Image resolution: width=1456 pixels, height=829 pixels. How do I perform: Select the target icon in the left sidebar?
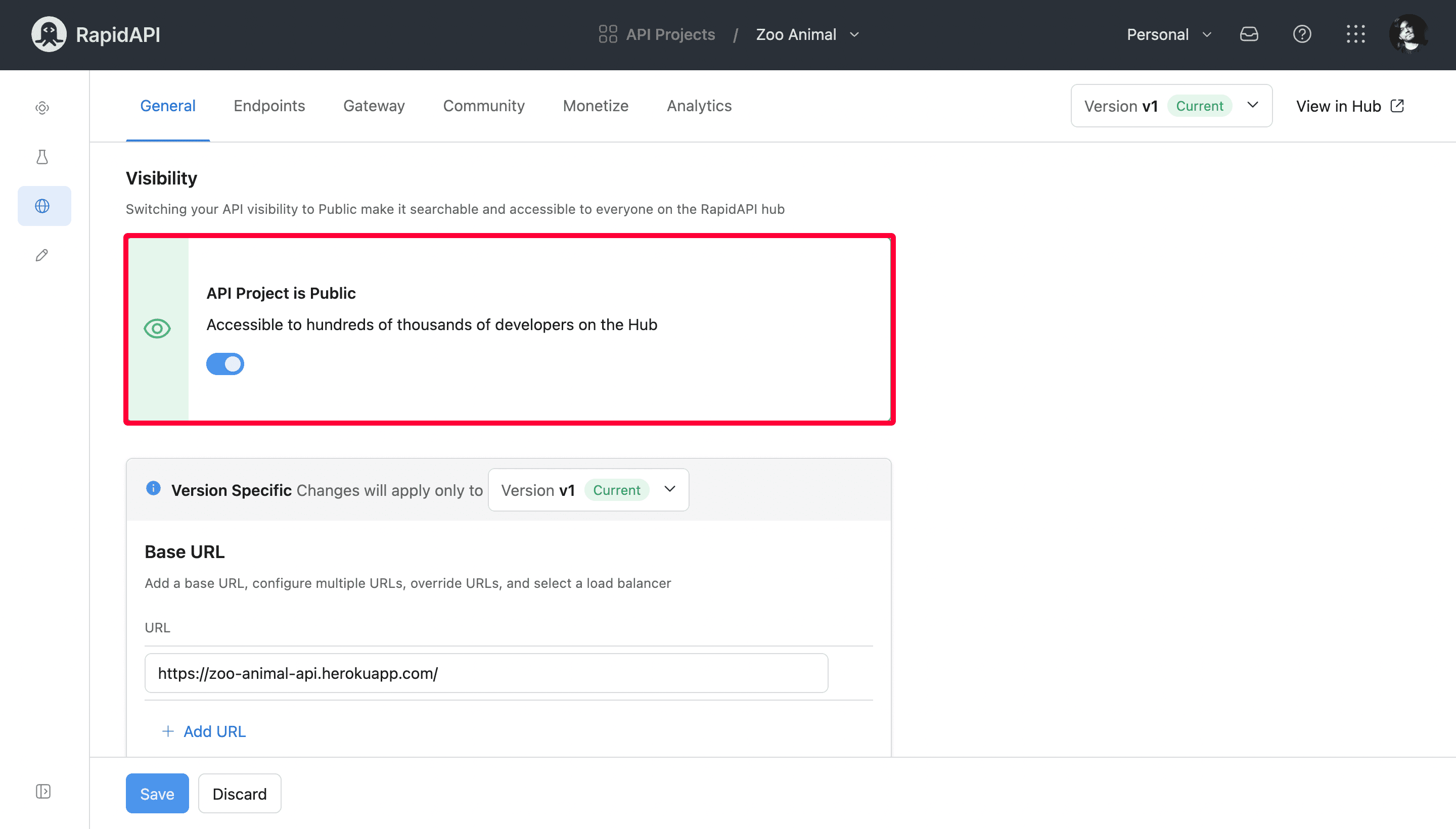(x=42, y=108)
